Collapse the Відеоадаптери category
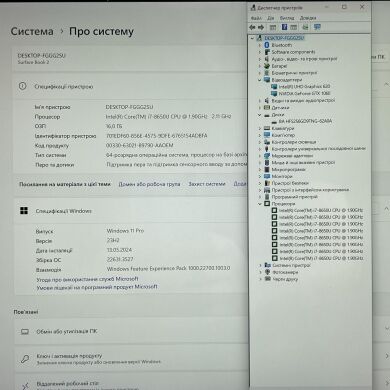This screenshot has width=390, height=390. click(260, 80)
